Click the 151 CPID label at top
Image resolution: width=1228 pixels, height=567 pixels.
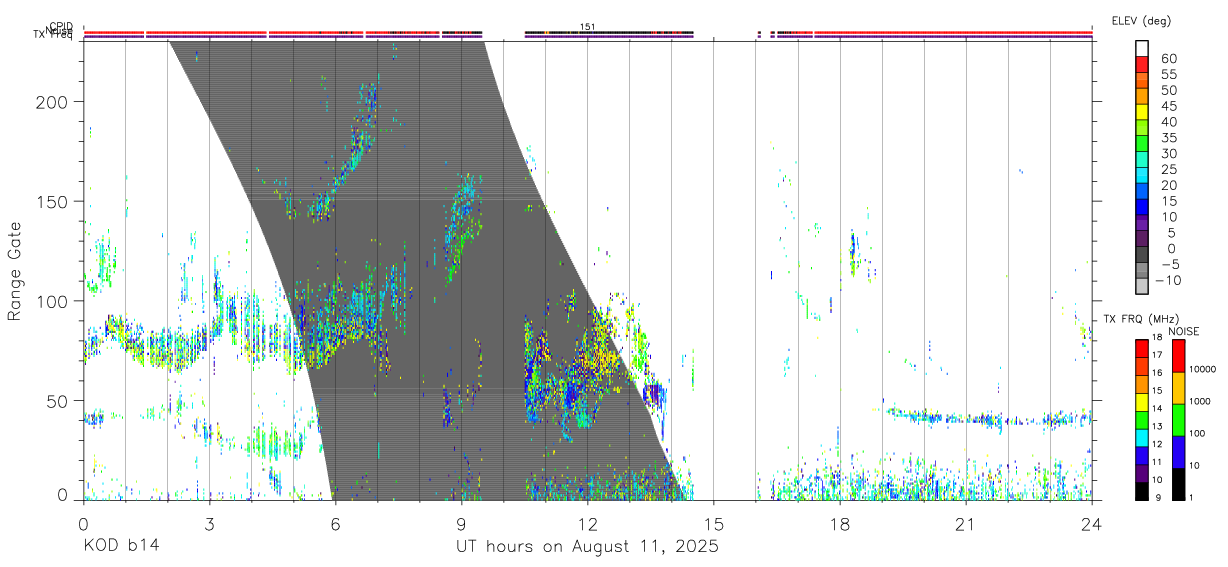click(x=588, y=27)
